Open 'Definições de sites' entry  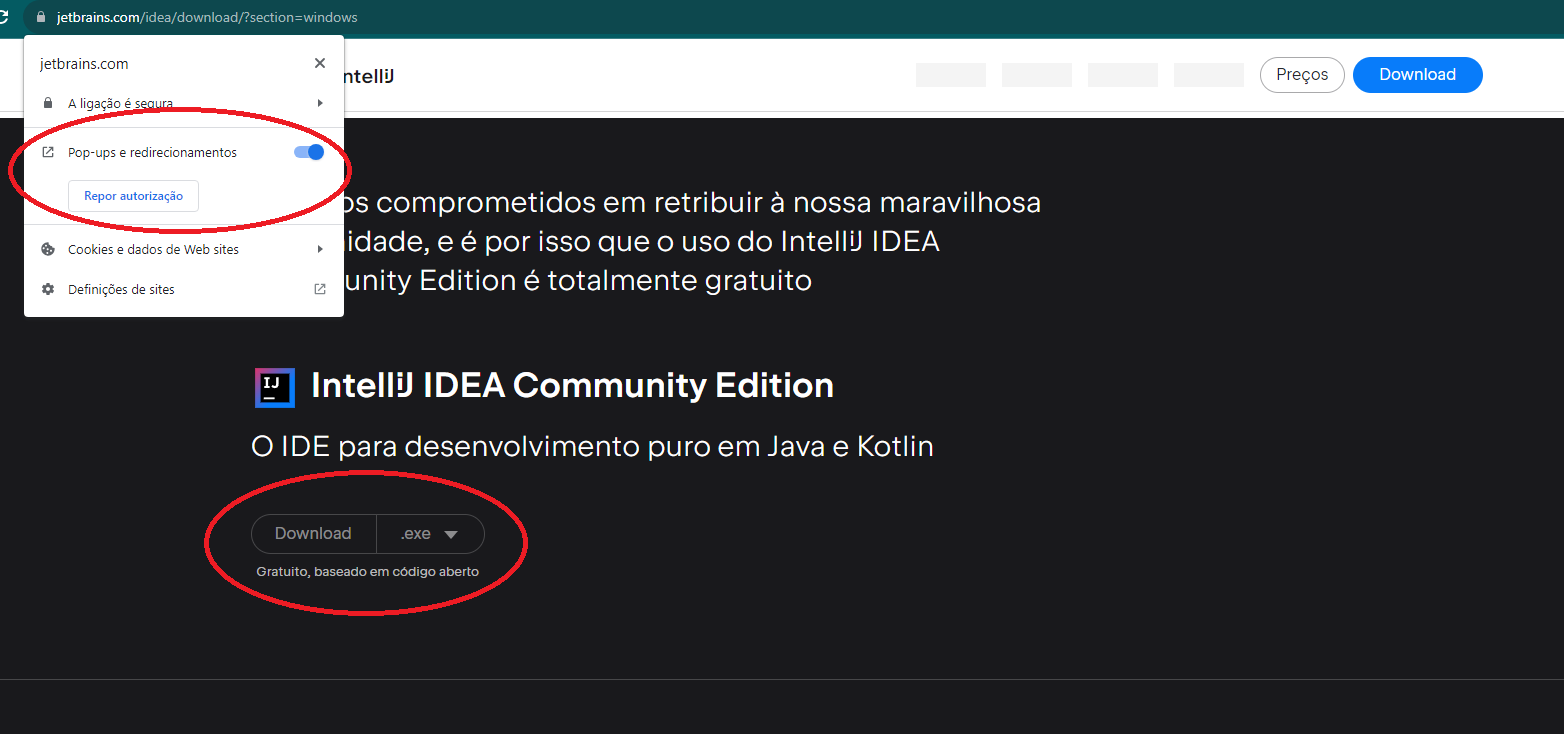pyautogui.click(x=184, y=289)
